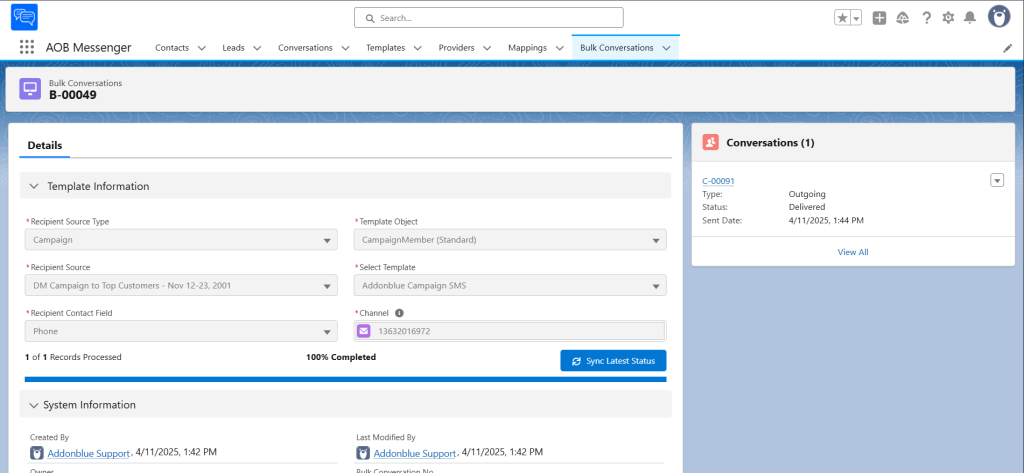Open the Select Template dropdown
Viewport: 1024px width, 473px height.
coord(510,286)
